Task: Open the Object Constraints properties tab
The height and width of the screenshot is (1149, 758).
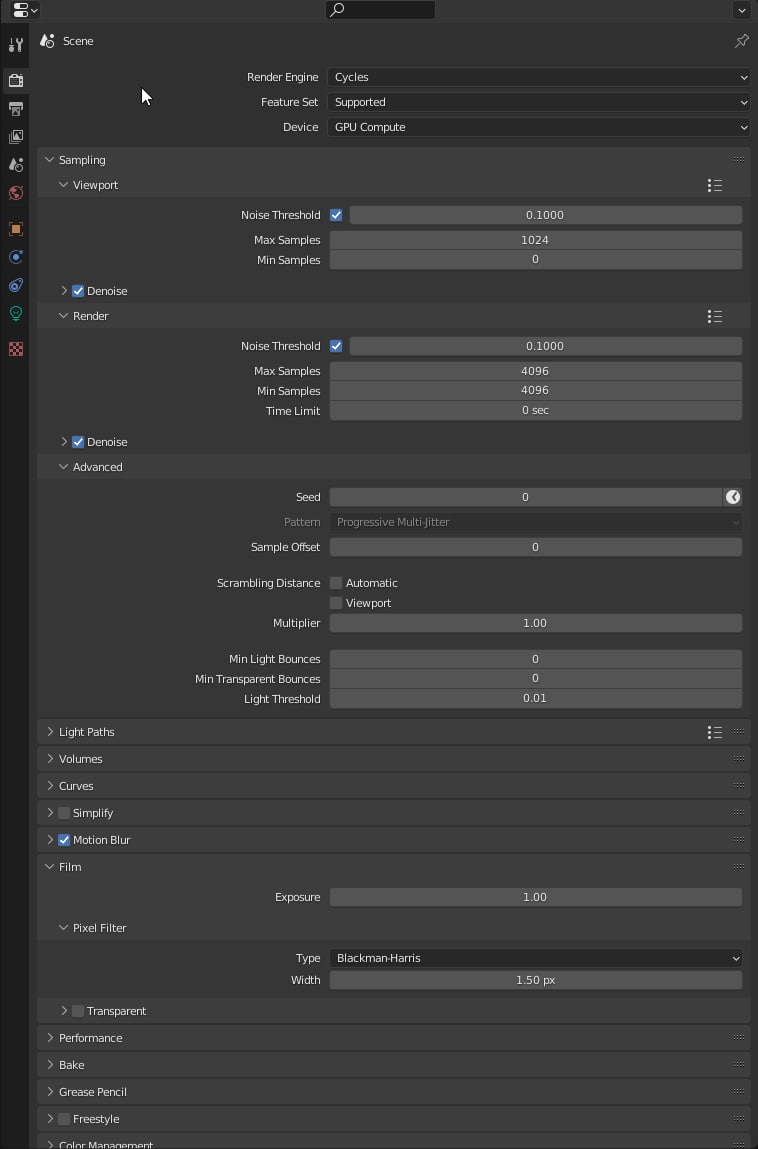Action: tap(15, 285)
